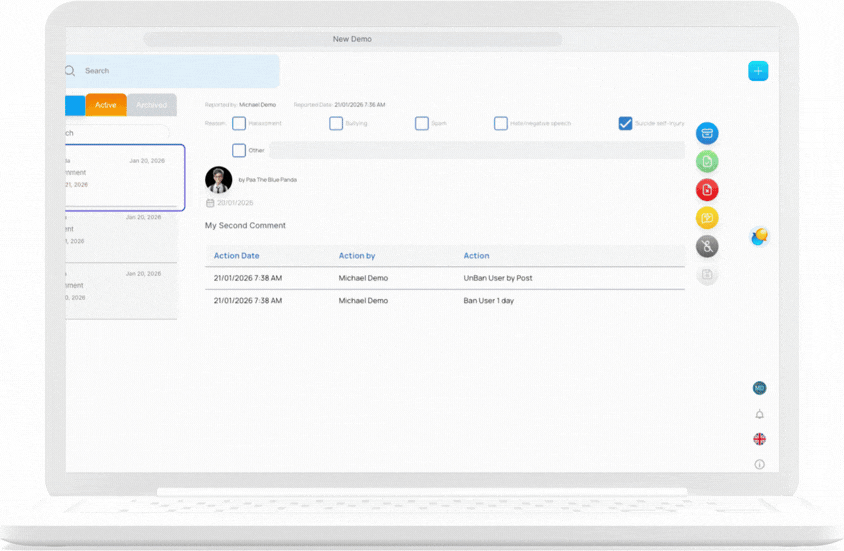Click the gray ban user button

(707, 246)
